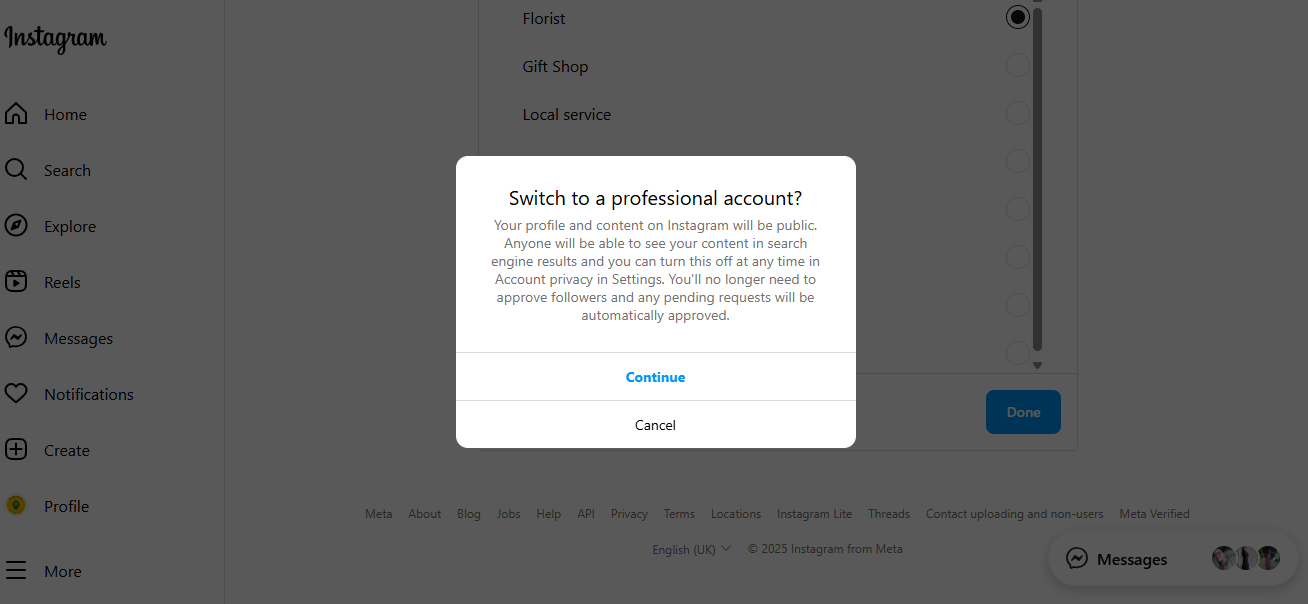Select the Local service radio button
The image size is (1308, 604).
tap(1017, 114)
